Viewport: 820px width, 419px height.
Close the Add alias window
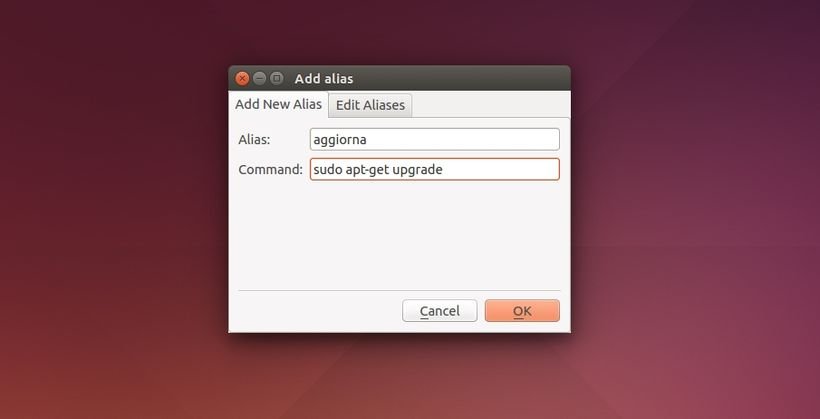(242, 78)
